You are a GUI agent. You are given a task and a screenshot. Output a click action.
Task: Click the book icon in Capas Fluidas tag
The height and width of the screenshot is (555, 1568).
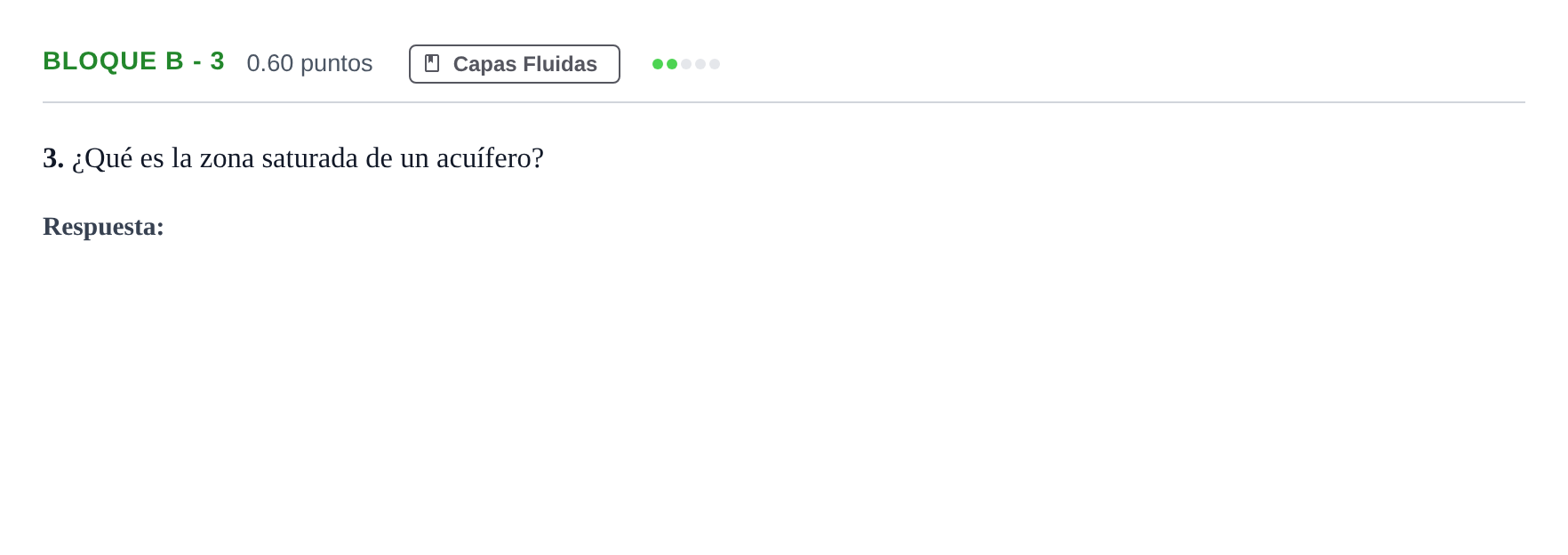[x=432, y=63]
